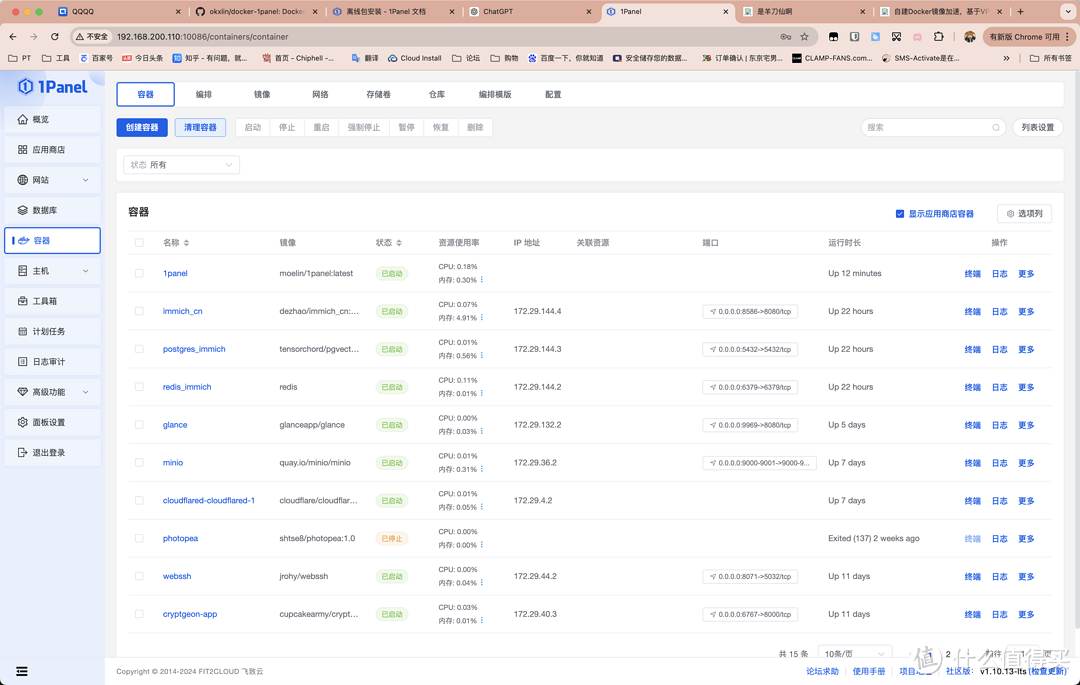Click the 概览 home icon in sidebar

pos(23,120)
